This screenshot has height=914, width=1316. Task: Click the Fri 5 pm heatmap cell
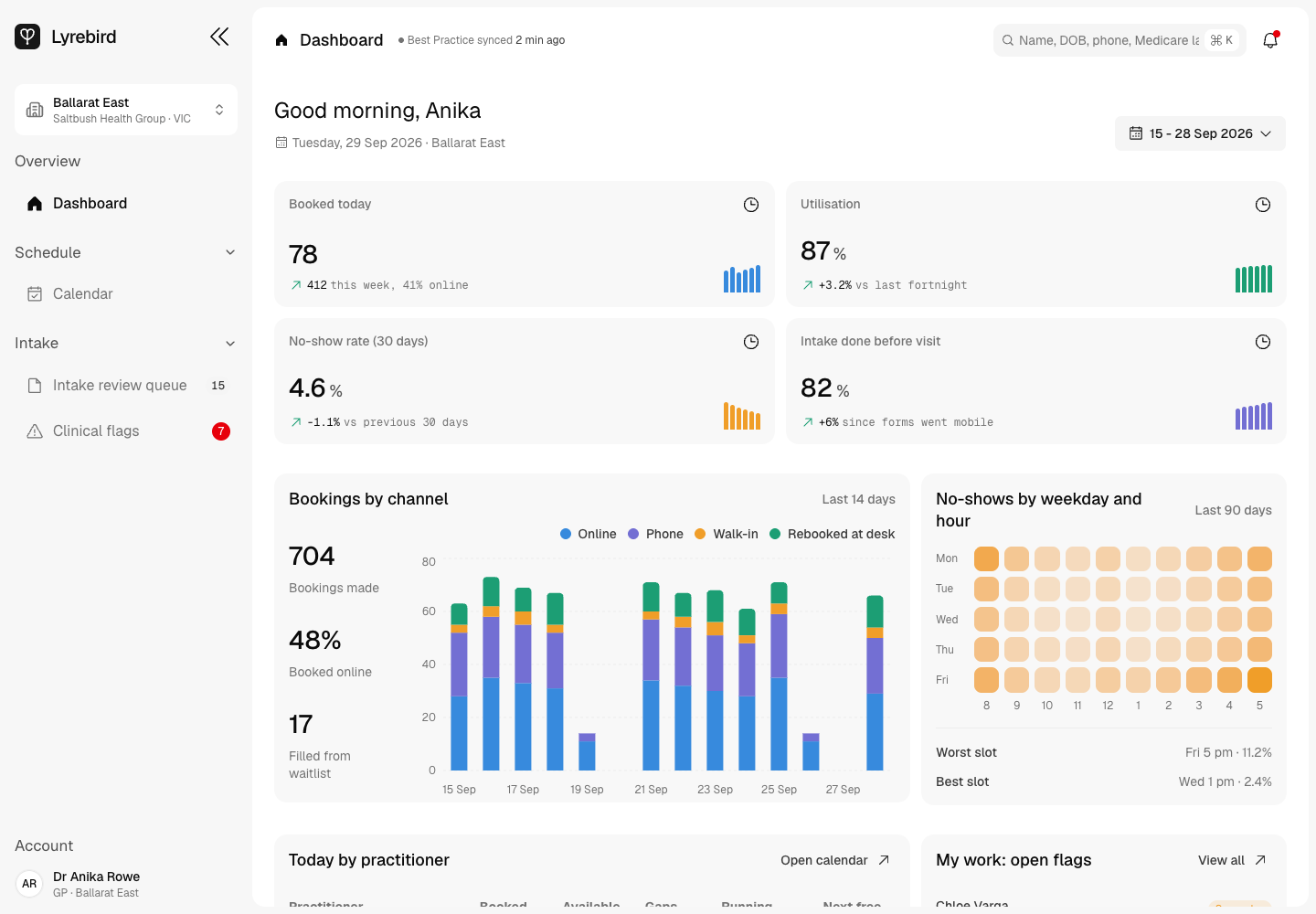click(1259, 680)
